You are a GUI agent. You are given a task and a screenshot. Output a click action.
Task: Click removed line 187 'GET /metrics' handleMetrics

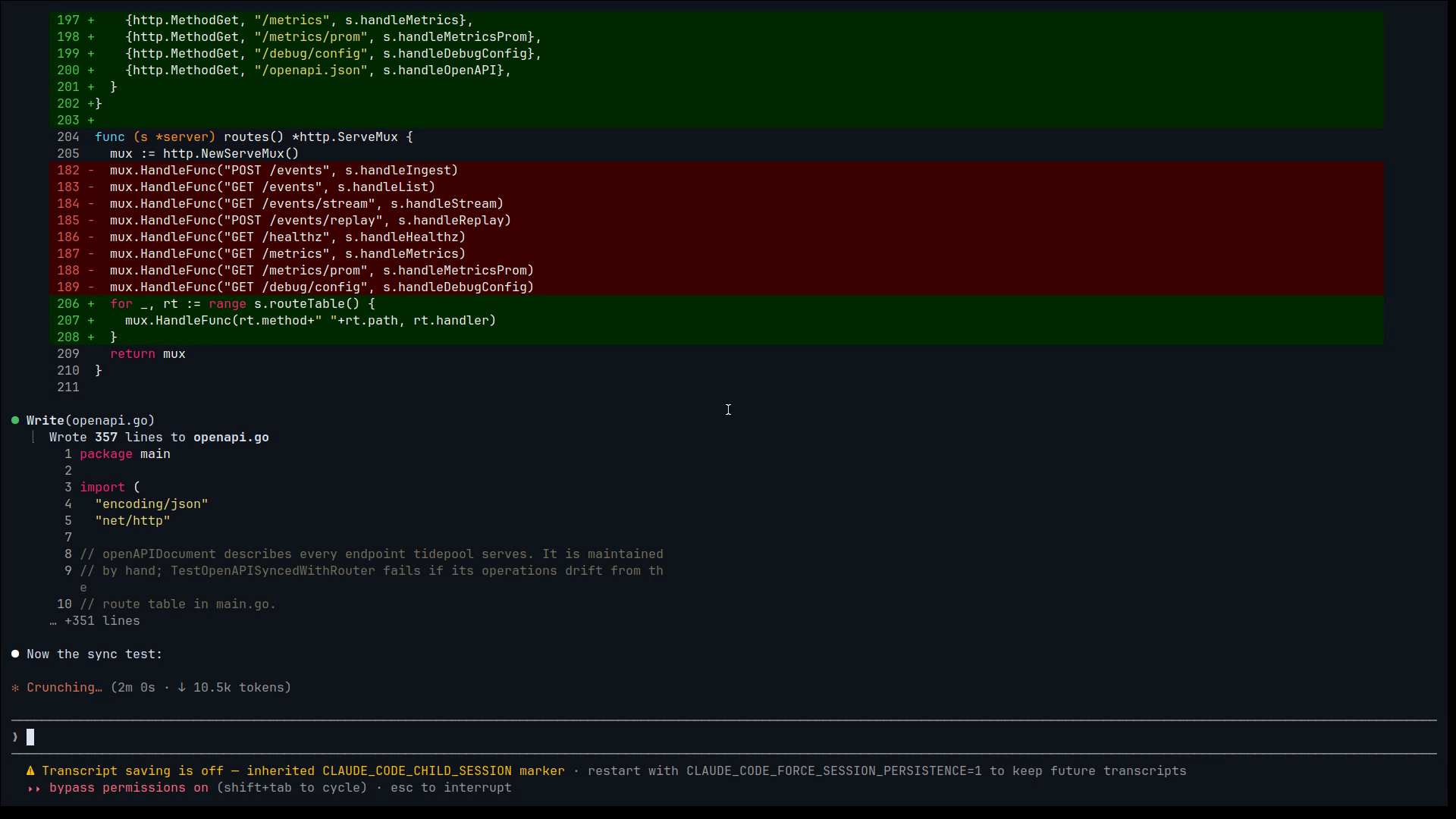tap(717, 254)
